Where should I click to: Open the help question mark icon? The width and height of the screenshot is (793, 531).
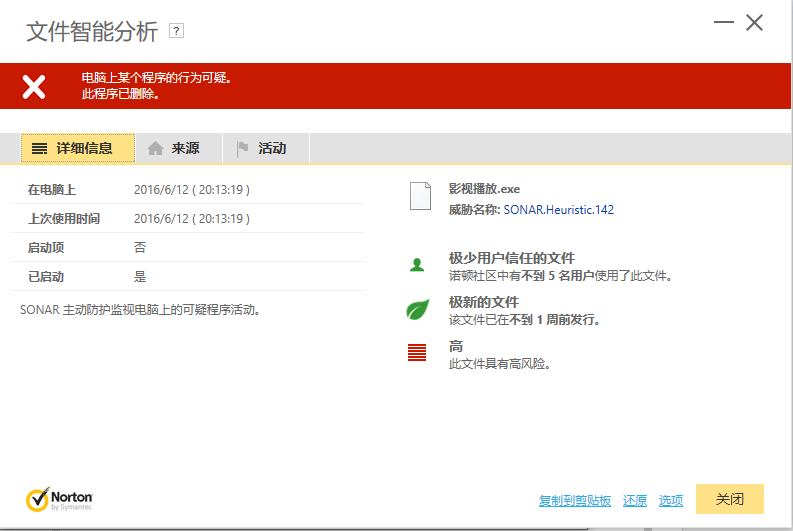coord(176,31)
